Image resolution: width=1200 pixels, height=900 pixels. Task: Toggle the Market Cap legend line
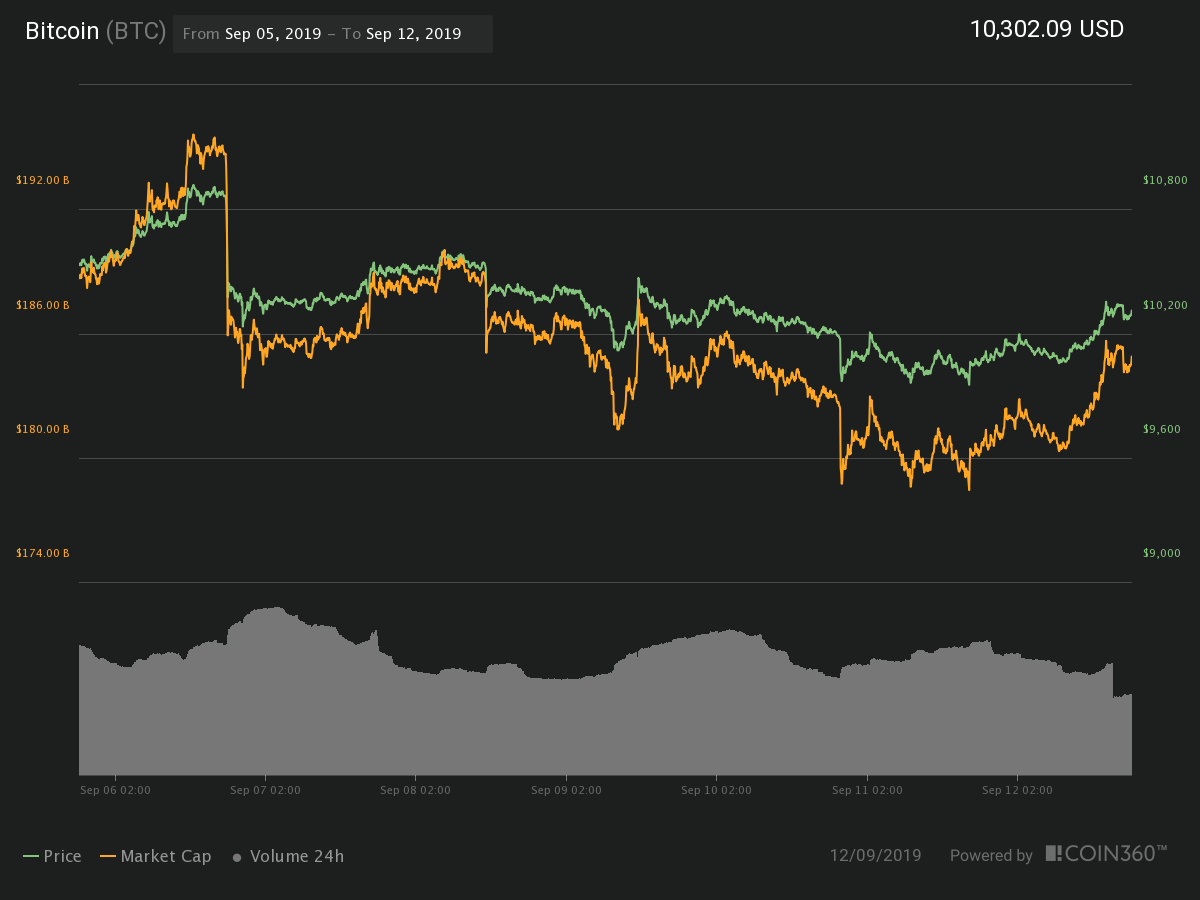(155, 856)
